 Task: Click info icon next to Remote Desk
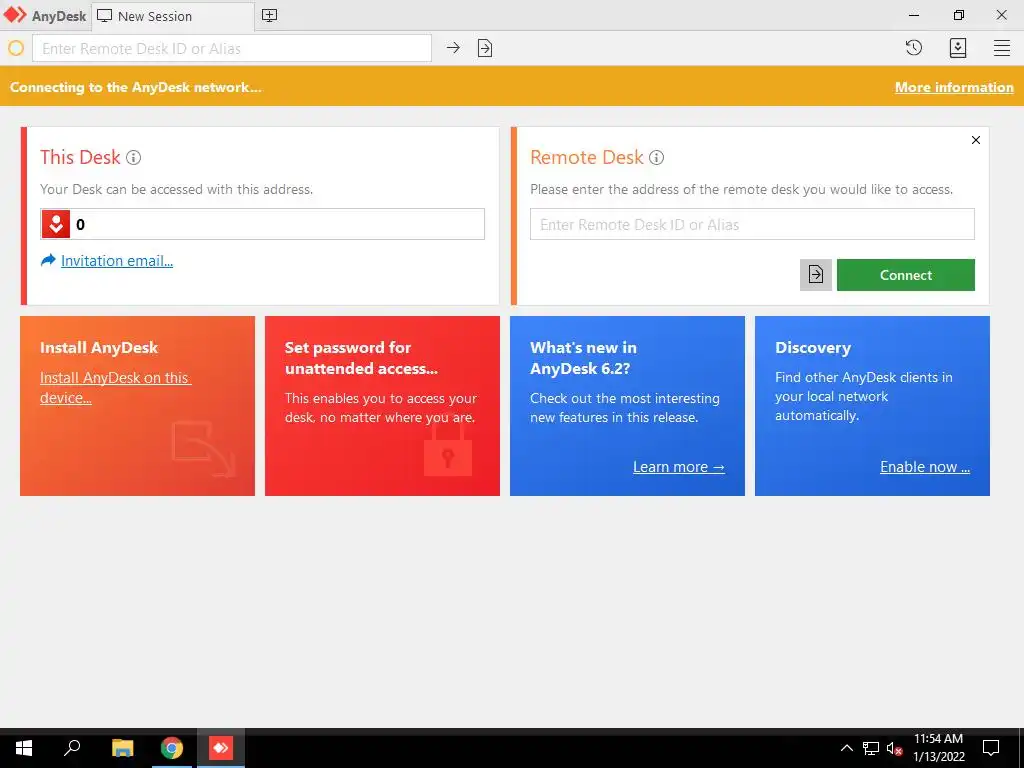click(656, 157)
